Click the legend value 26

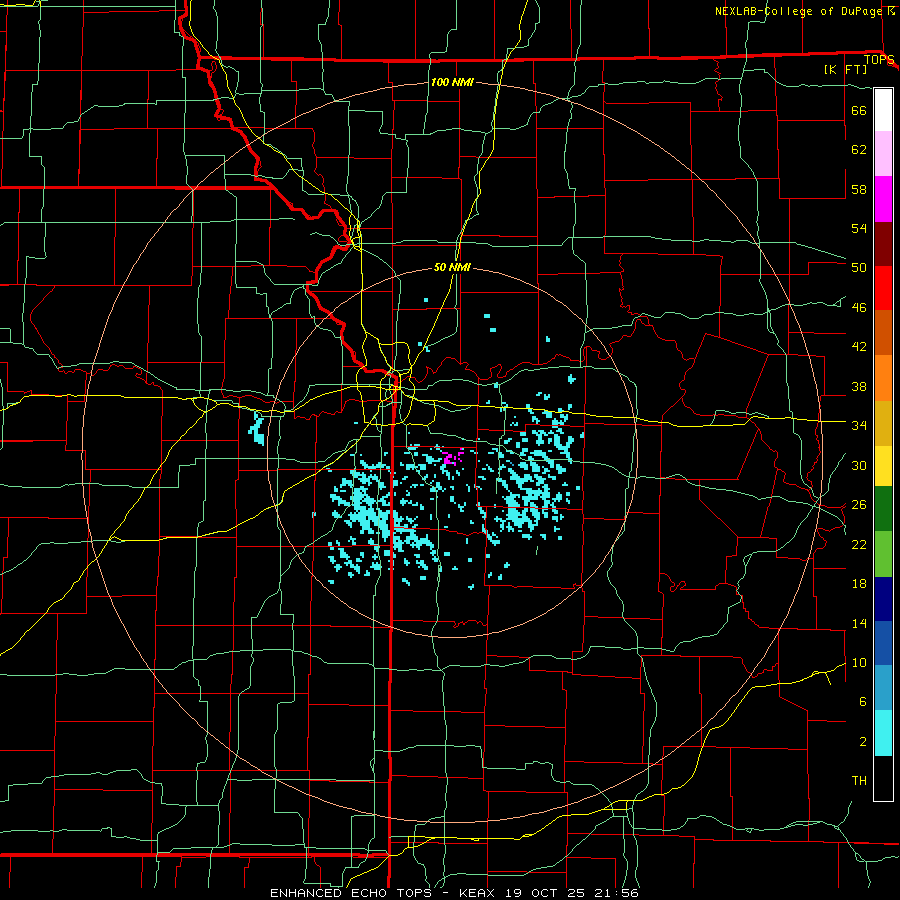click(x=859, y=505)
